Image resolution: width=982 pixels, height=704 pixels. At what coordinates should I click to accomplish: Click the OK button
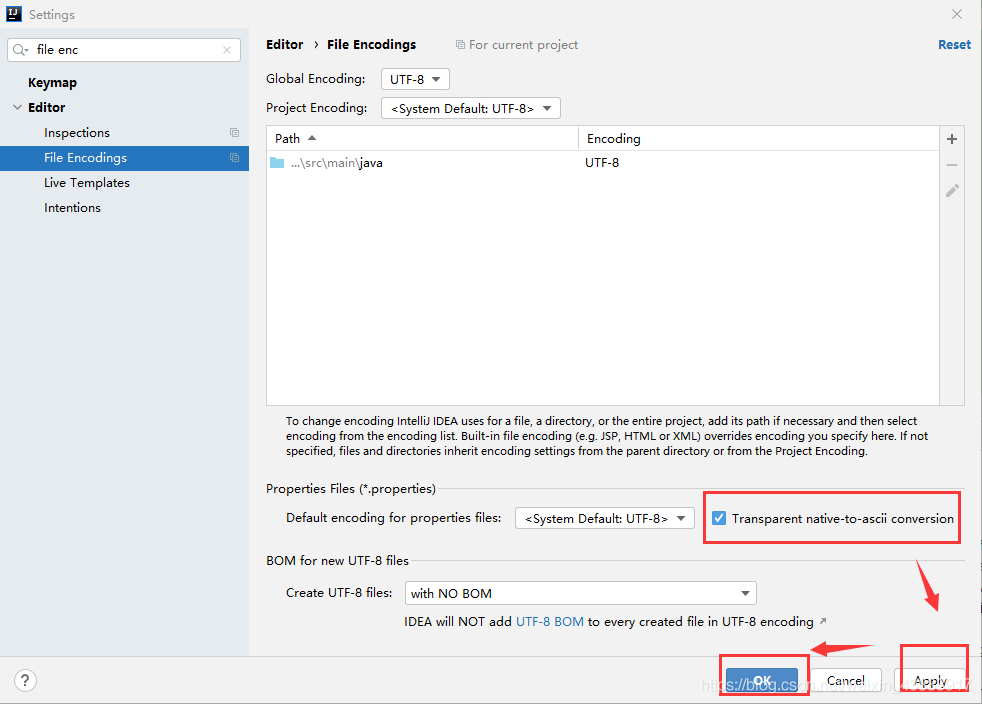pyautogui.click(x=762, y=680)
